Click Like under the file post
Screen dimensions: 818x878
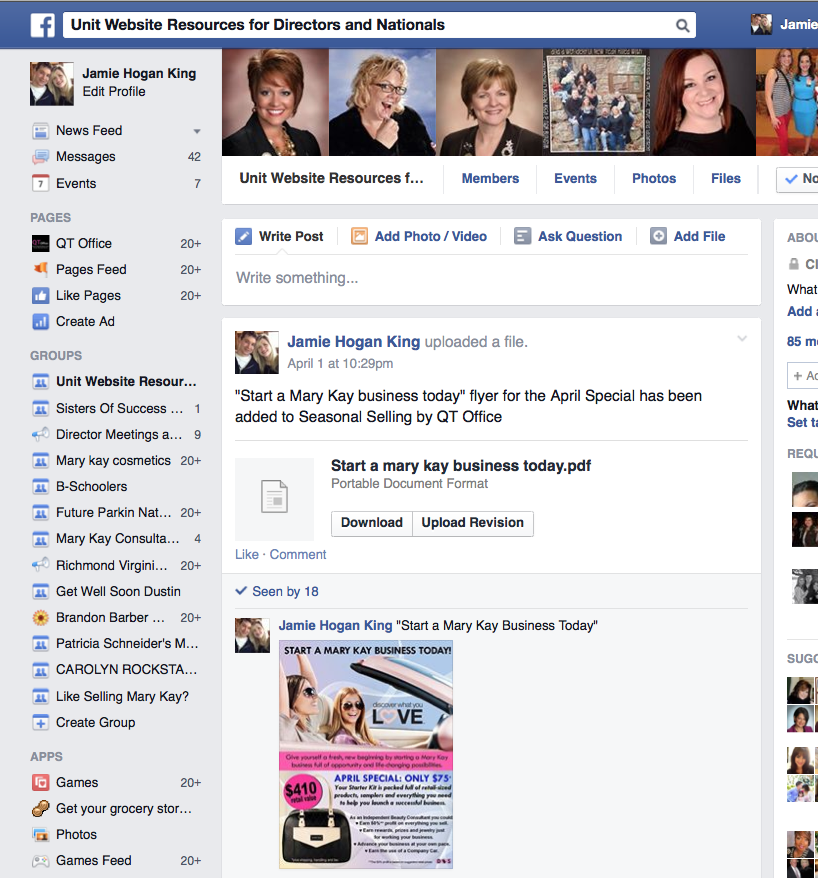(247, 554)
